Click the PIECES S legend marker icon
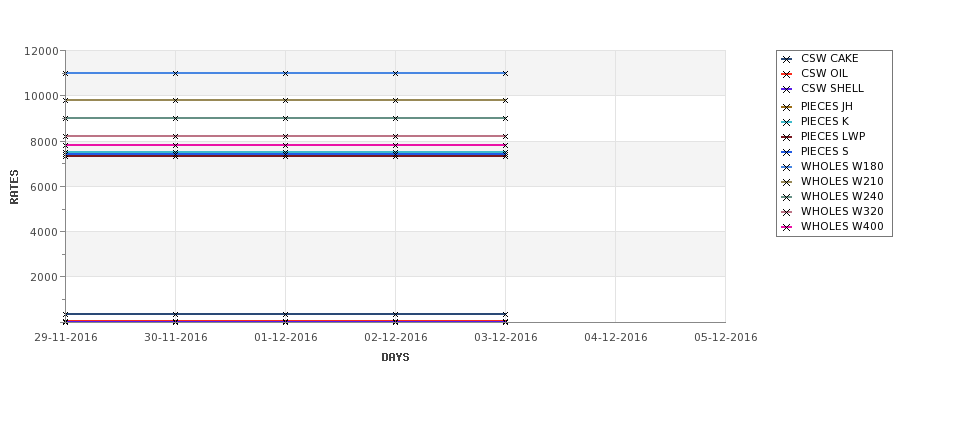975x429 pixels. [787, 152]
